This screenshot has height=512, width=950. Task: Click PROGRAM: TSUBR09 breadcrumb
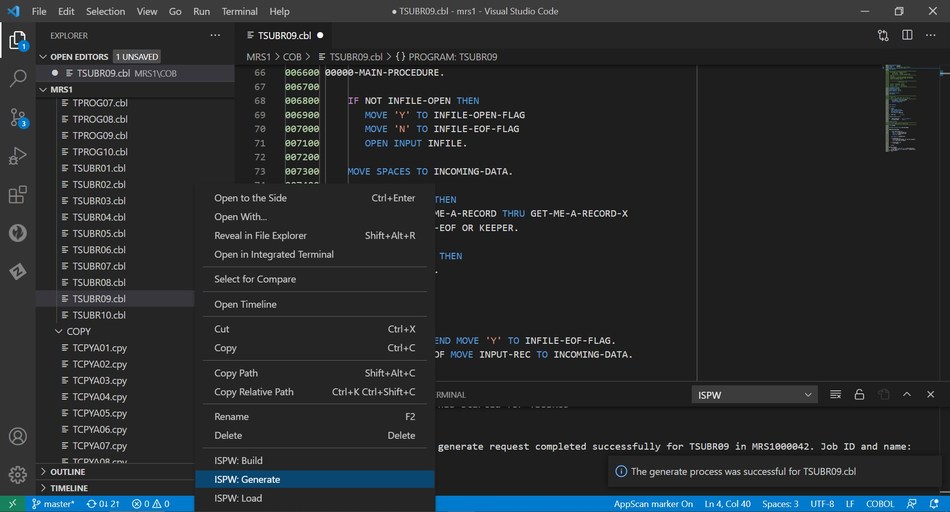click(447, 57)
